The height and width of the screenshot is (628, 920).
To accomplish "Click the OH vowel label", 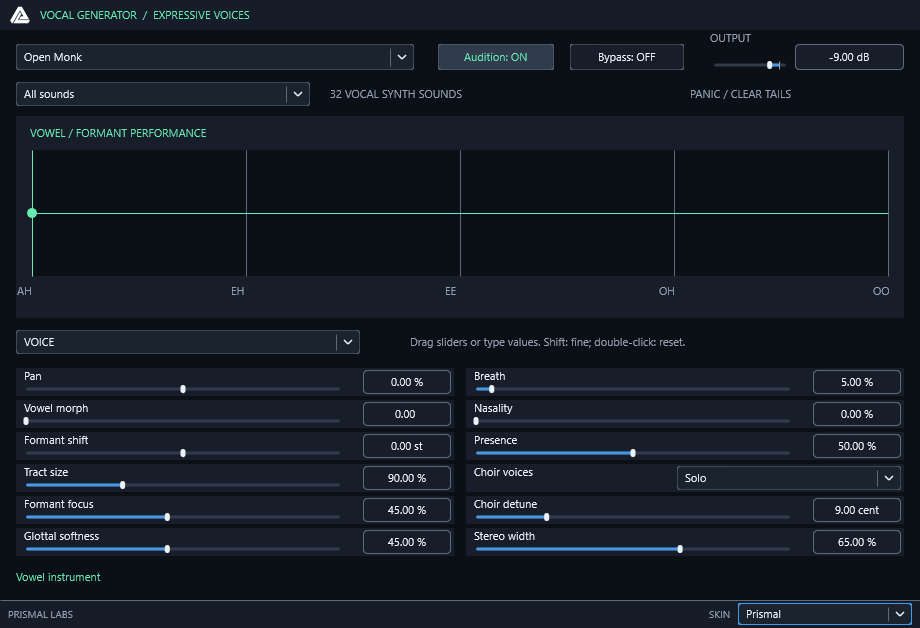I will [x=667, y=291].
